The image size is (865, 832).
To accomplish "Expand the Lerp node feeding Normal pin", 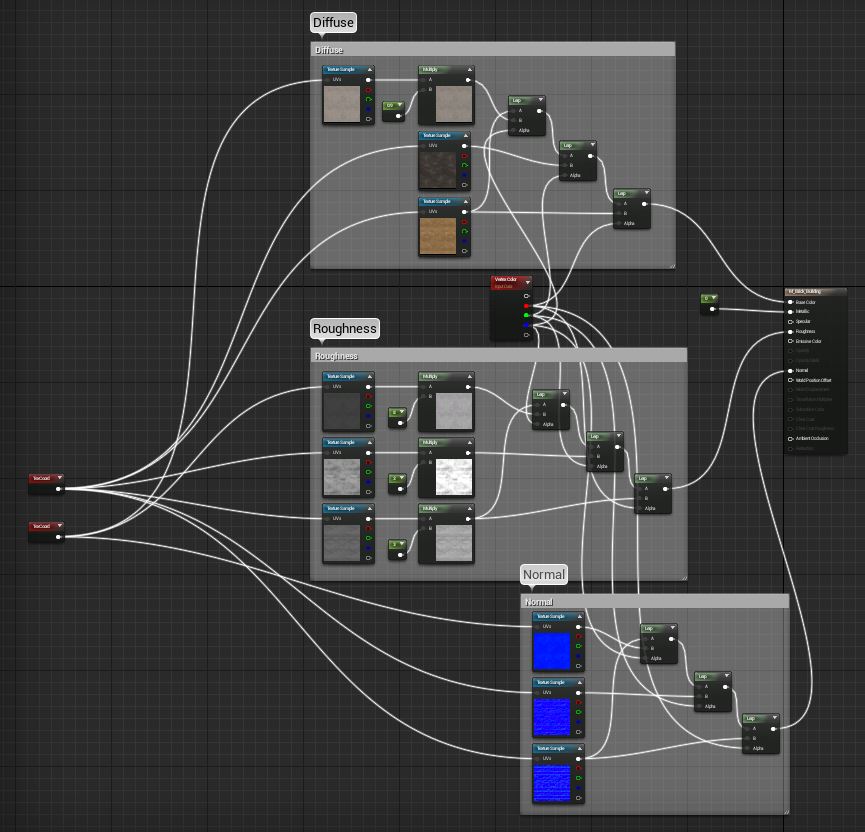I will pos(775,718).
